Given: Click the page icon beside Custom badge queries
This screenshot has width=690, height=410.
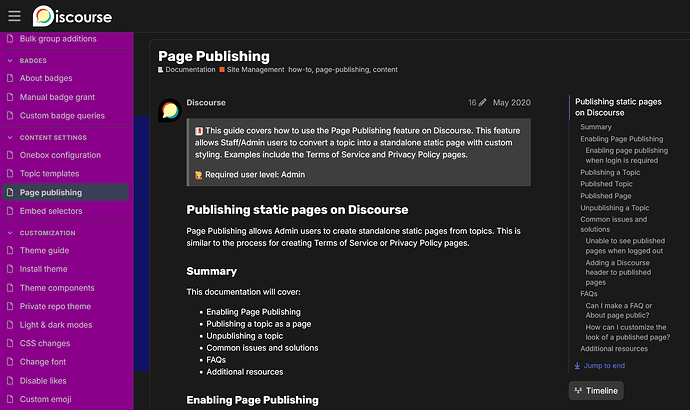Looking at the screenshot, I should pos(10,115).
